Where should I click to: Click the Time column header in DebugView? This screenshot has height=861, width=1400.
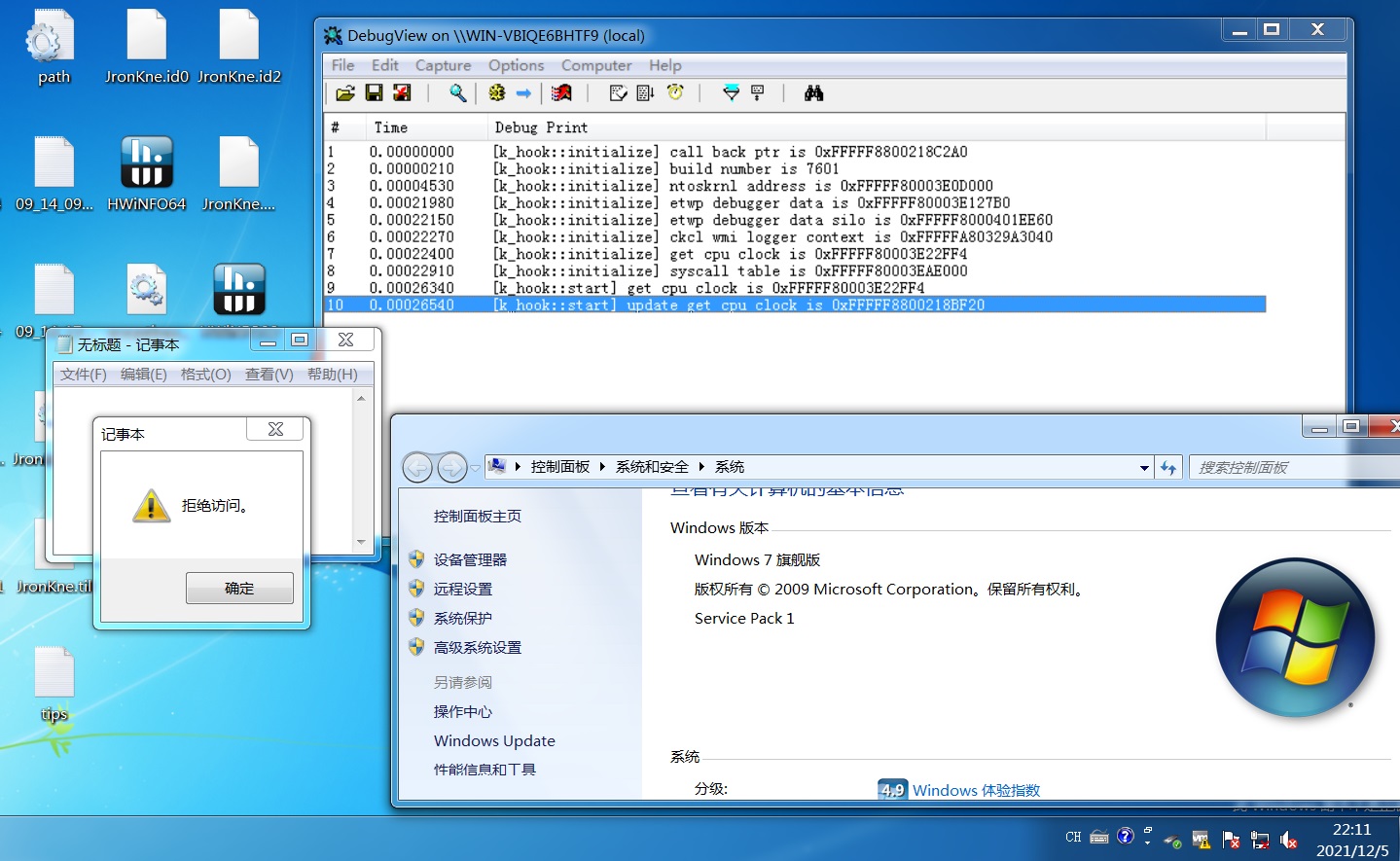[426, 127]
